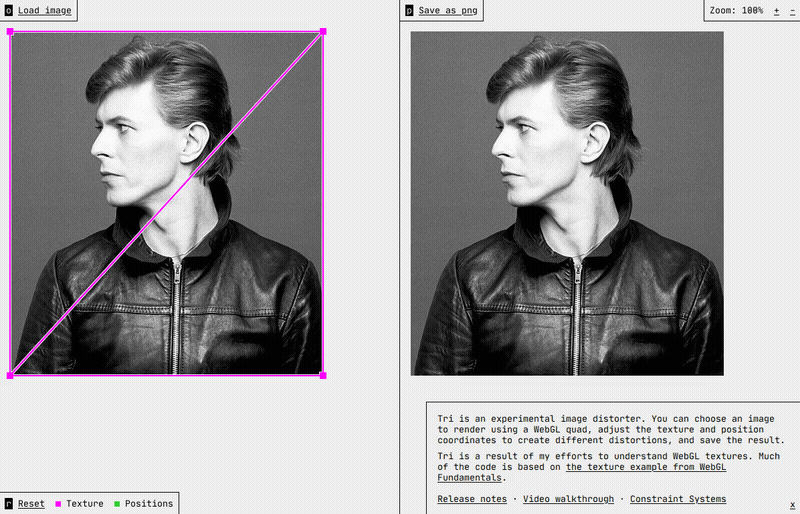This screenshot has width=800, height=514.
Task: Click the green Positions color square
Action: [117, 504]
